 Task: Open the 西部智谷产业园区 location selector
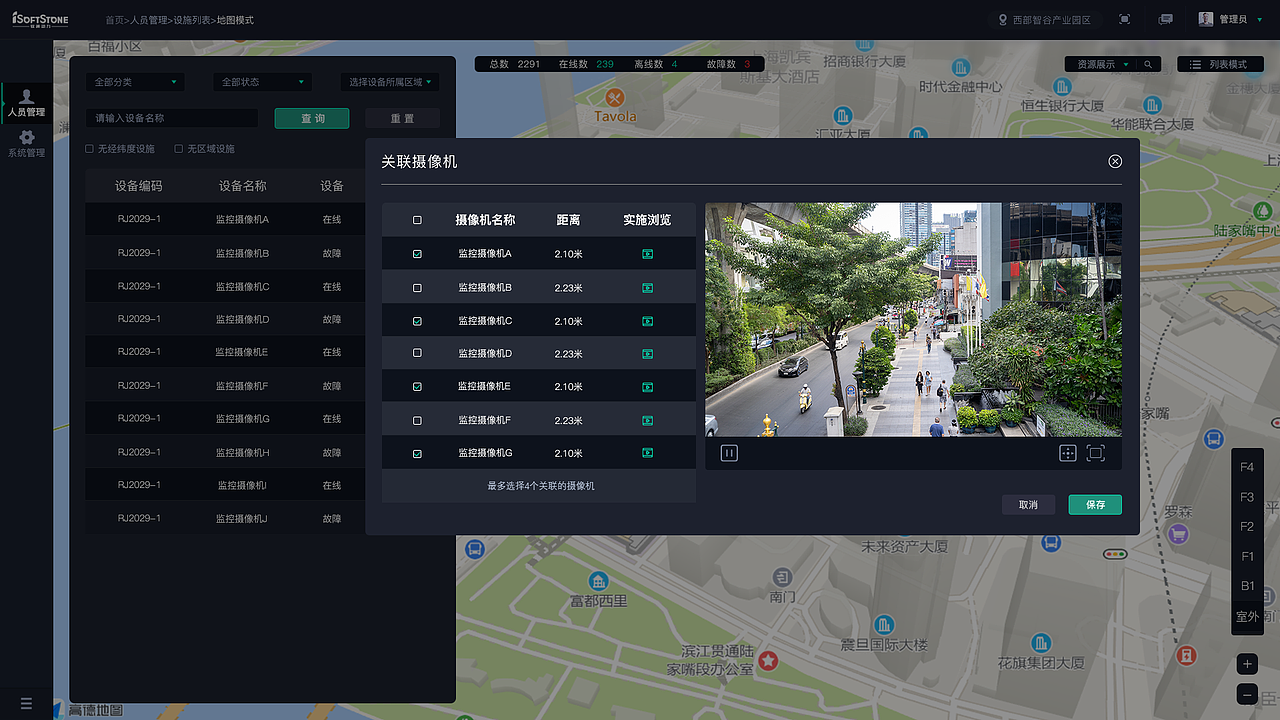tap(1046, 20)
